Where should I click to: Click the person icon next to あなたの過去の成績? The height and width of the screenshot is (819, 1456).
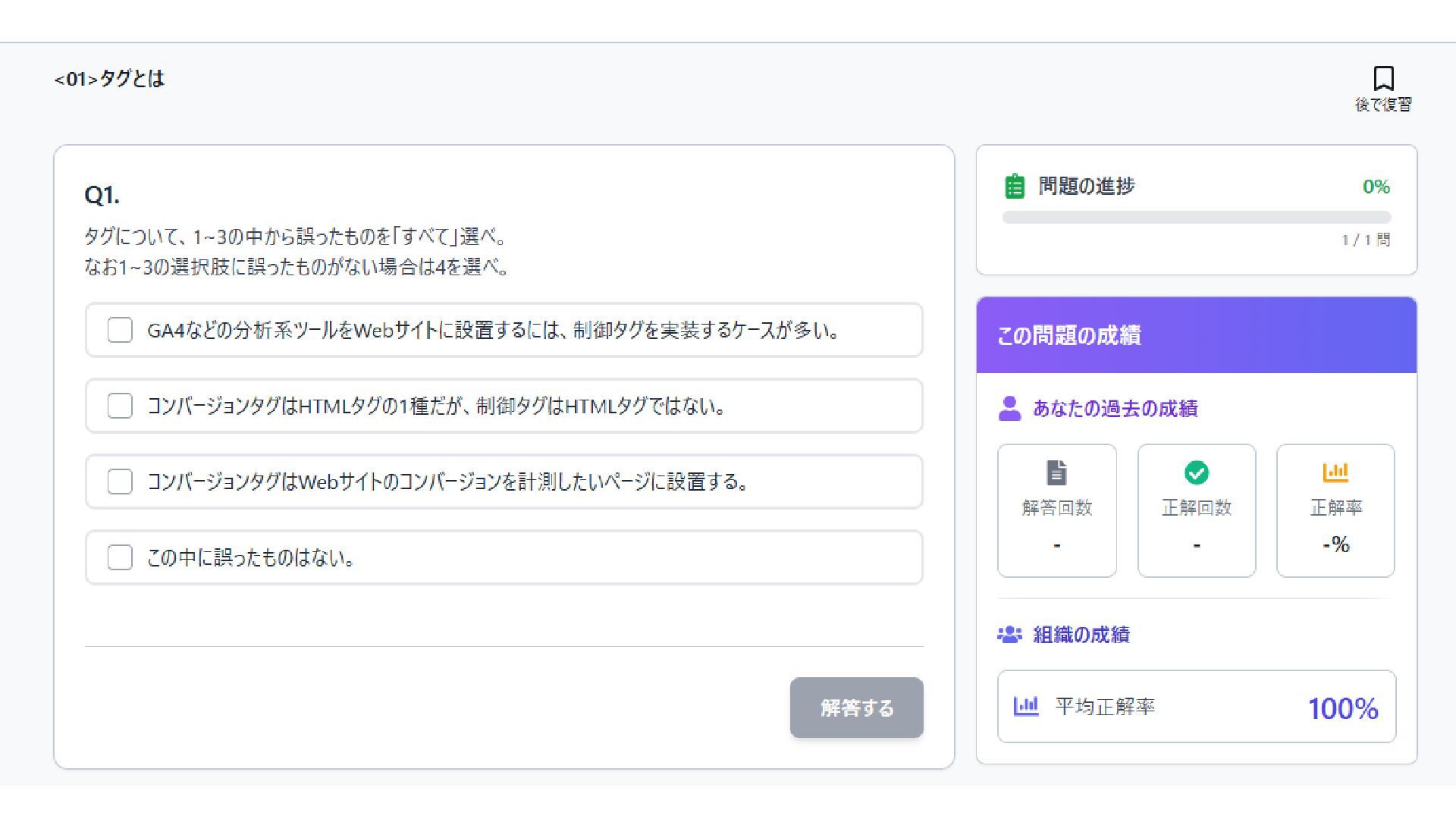click(1009, 408)
